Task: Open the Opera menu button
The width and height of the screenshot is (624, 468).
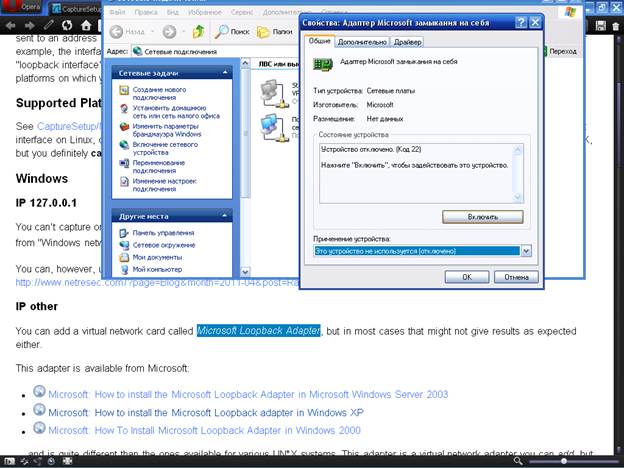Action: pos(20,6)
